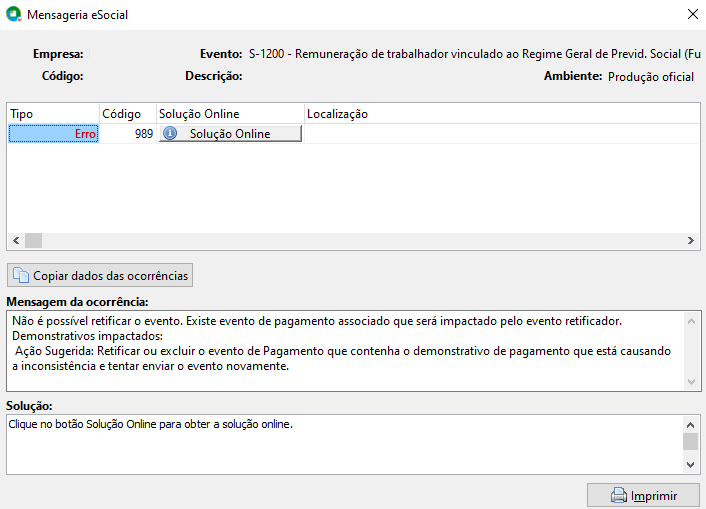706x509 pixels.
Task: Click right arrow of table horizontal scrollbar
Action: coord(691,241)
